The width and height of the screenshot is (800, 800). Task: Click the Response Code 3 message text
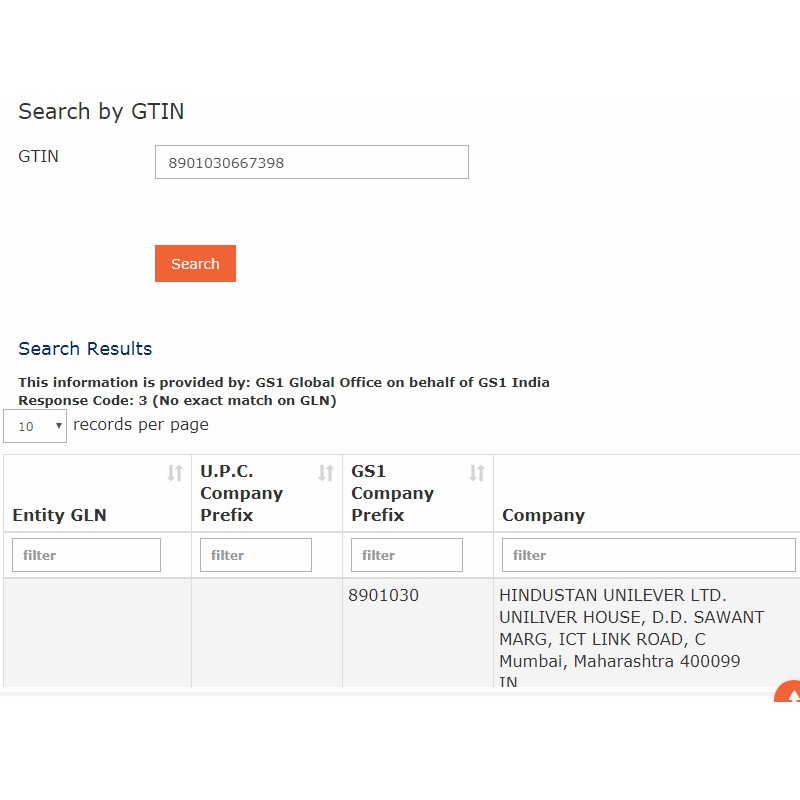[177, 401]
